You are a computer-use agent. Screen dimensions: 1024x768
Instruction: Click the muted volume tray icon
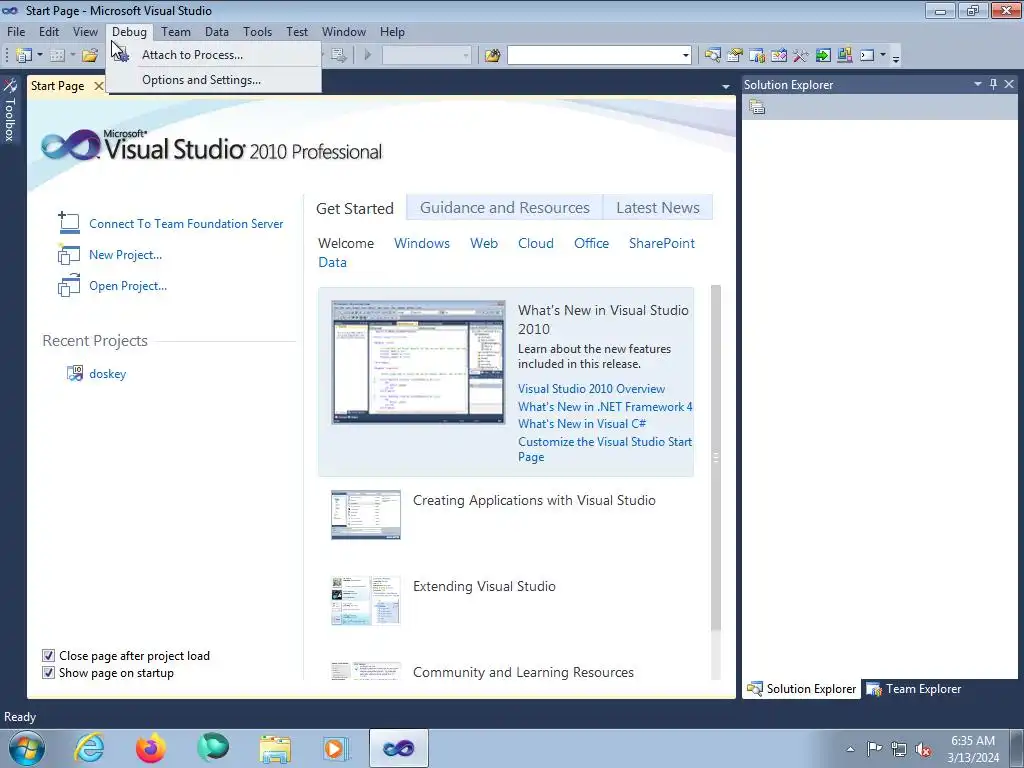pyautogui.click(x=923, y=749)
